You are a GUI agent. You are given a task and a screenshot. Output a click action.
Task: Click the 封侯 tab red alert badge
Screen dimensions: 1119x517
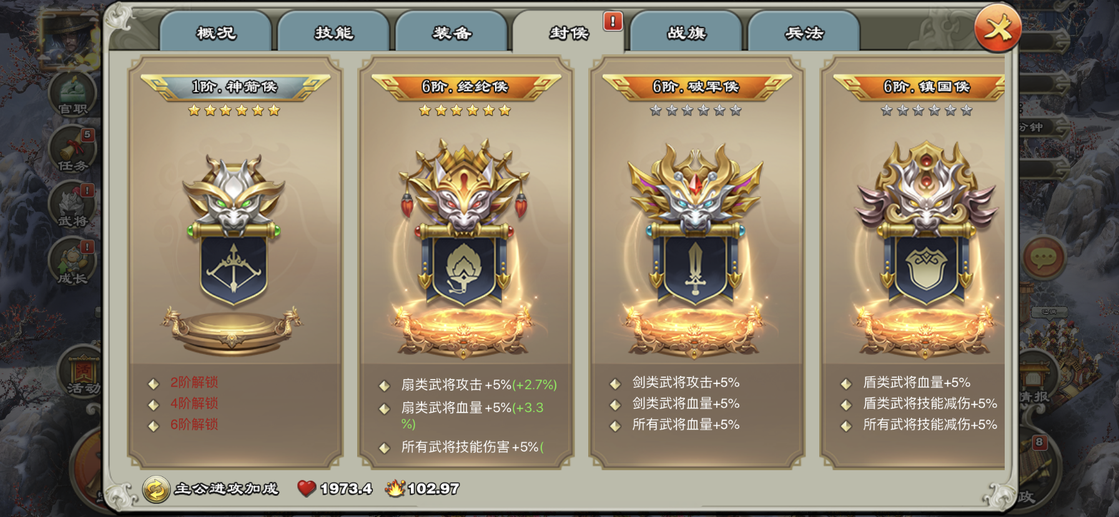pyautogui.click(x=612, y=21)
